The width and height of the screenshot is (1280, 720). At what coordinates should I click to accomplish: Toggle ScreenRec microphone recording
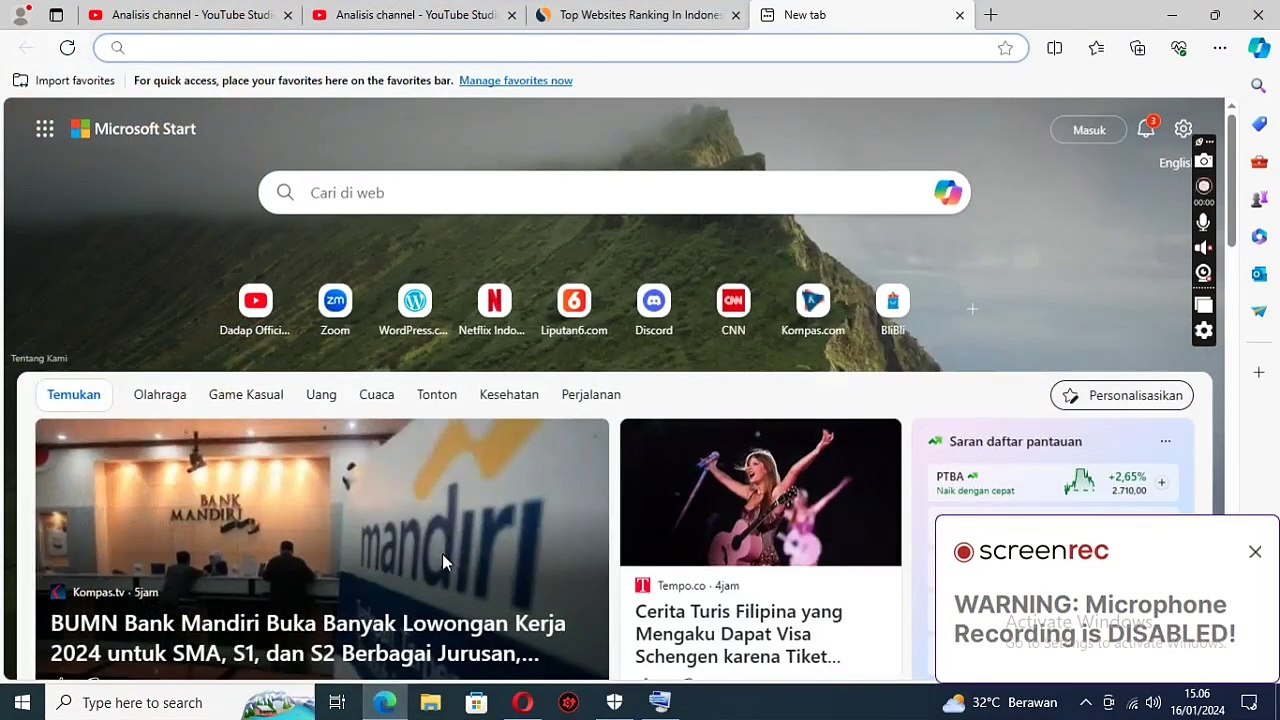coord(1204,222)
